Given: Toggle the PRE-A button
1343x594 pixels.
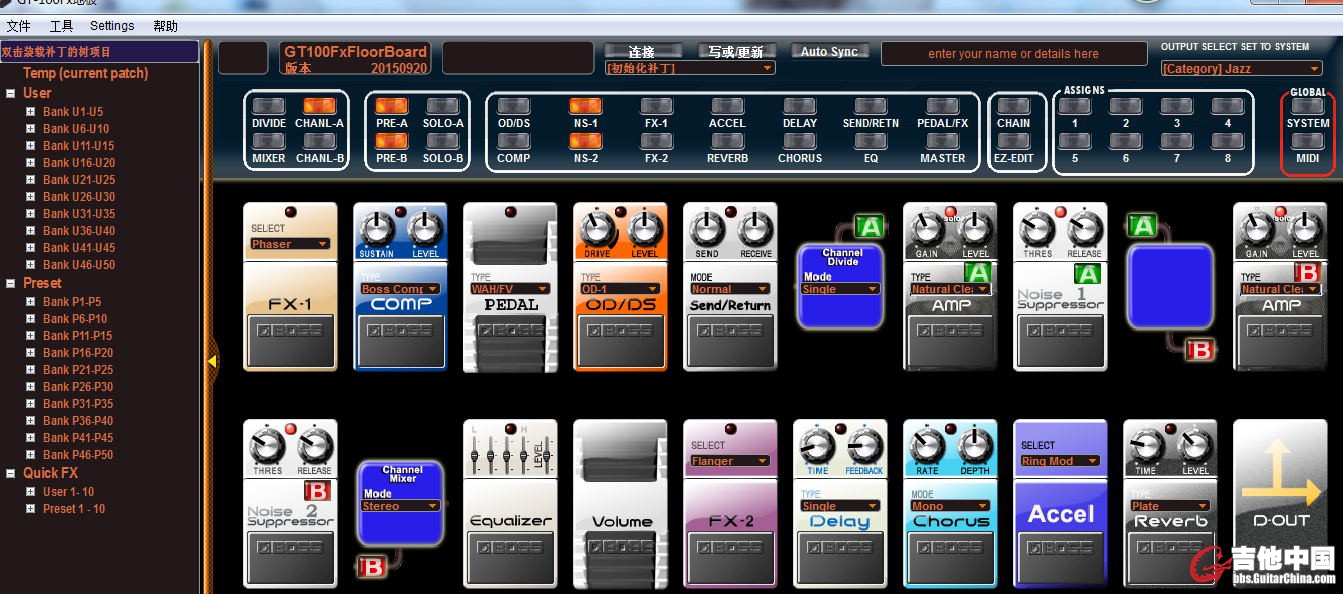Looking at the screenshot, I should coord(391,106).
